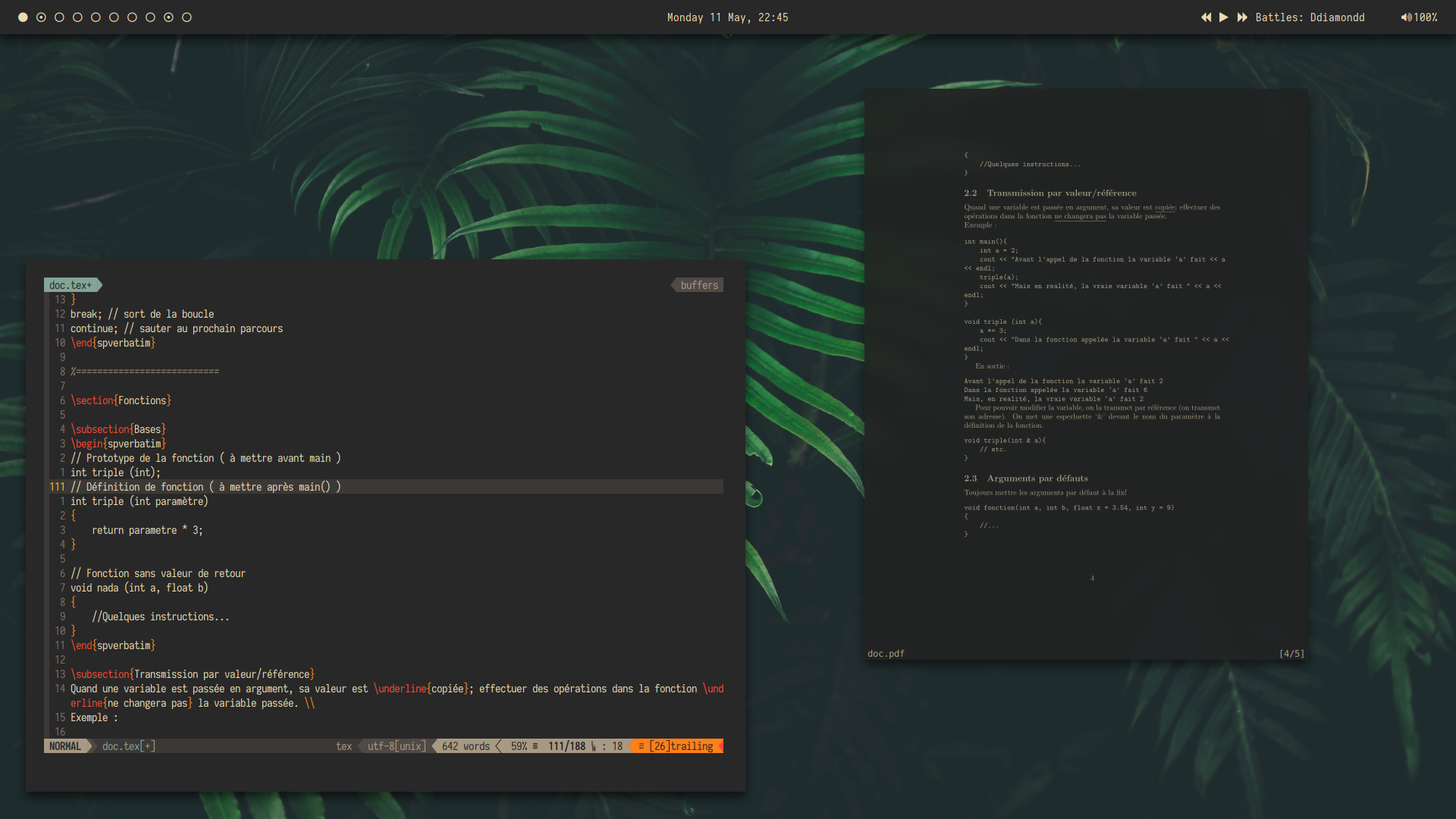Select the doc.tex+ buffer tab
1456x819 pixels.
tap(71, 285)
